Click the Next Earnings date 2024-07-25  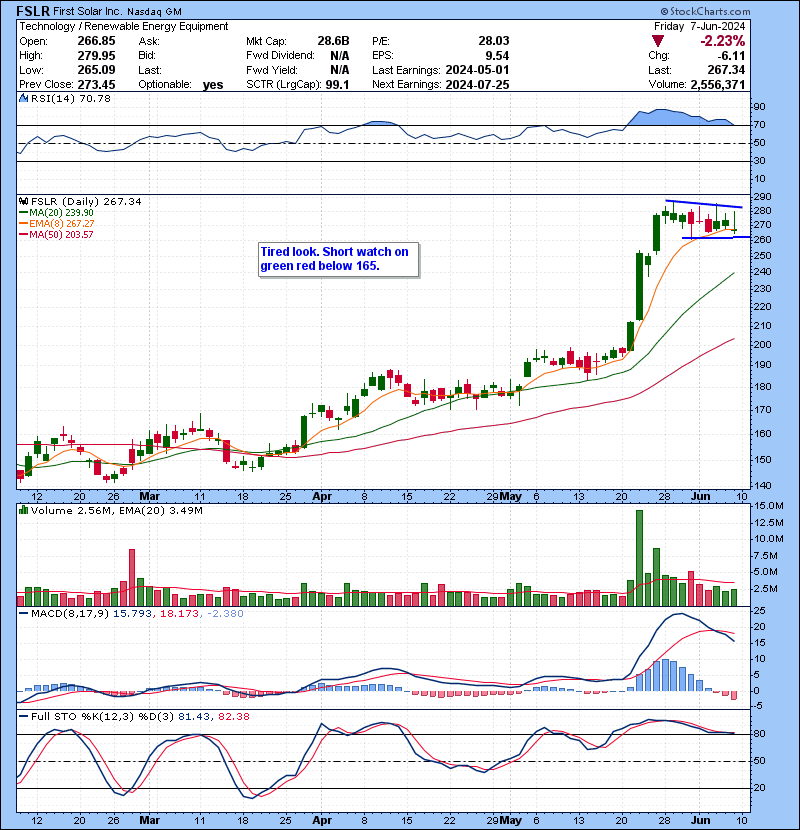click(478, 84)
